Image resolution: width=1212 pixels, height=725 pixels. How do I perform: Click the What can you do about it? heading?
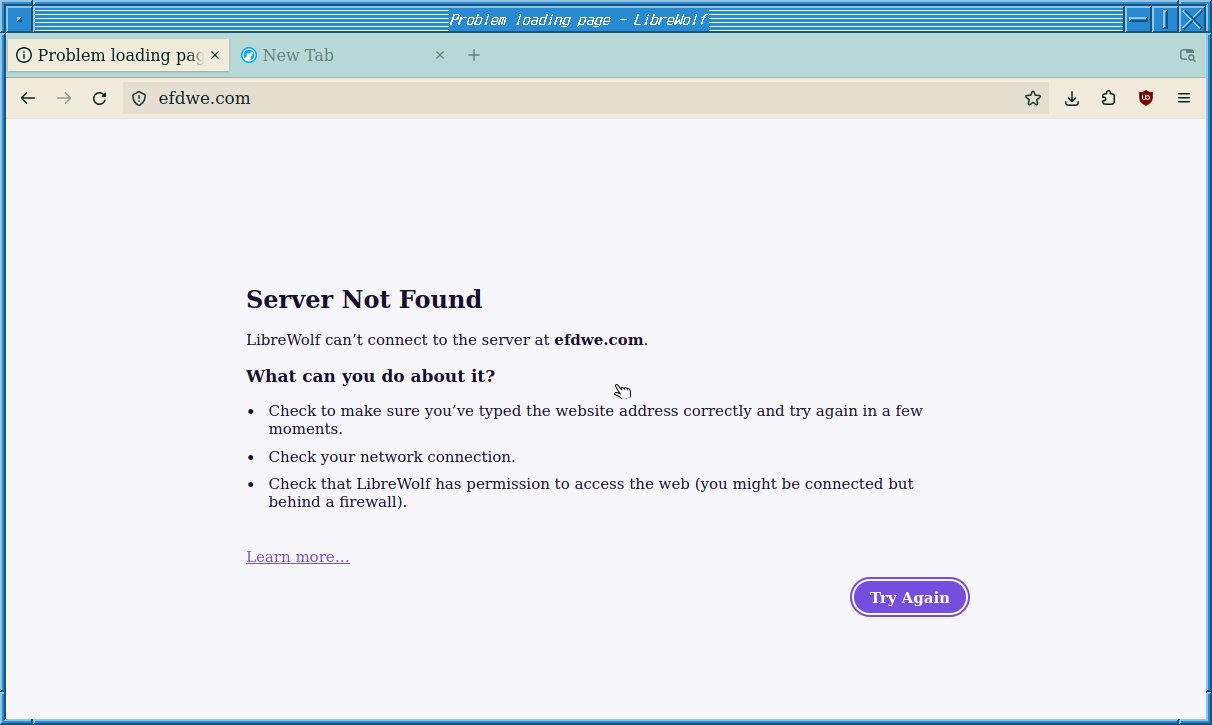click(x=371, y=376)
